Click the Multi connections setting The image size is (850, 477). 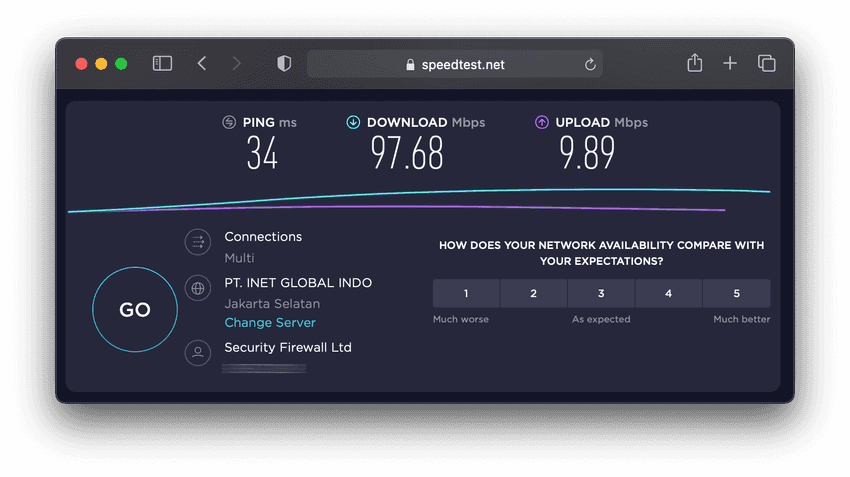click(239, 258)
